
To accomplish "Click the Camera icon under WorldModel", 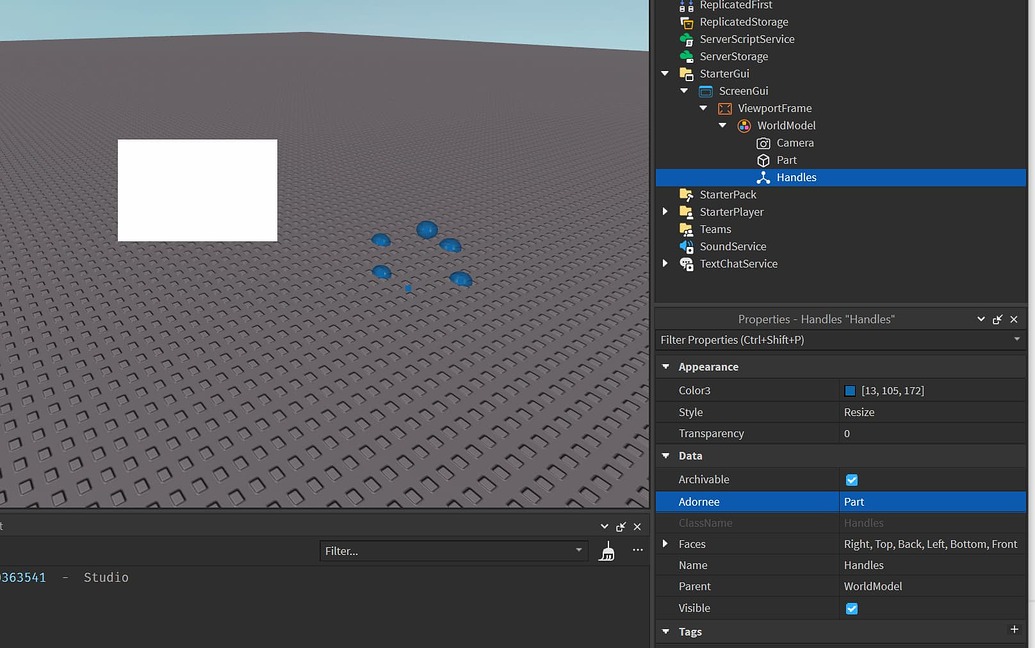I will click(x=763, y=142).
